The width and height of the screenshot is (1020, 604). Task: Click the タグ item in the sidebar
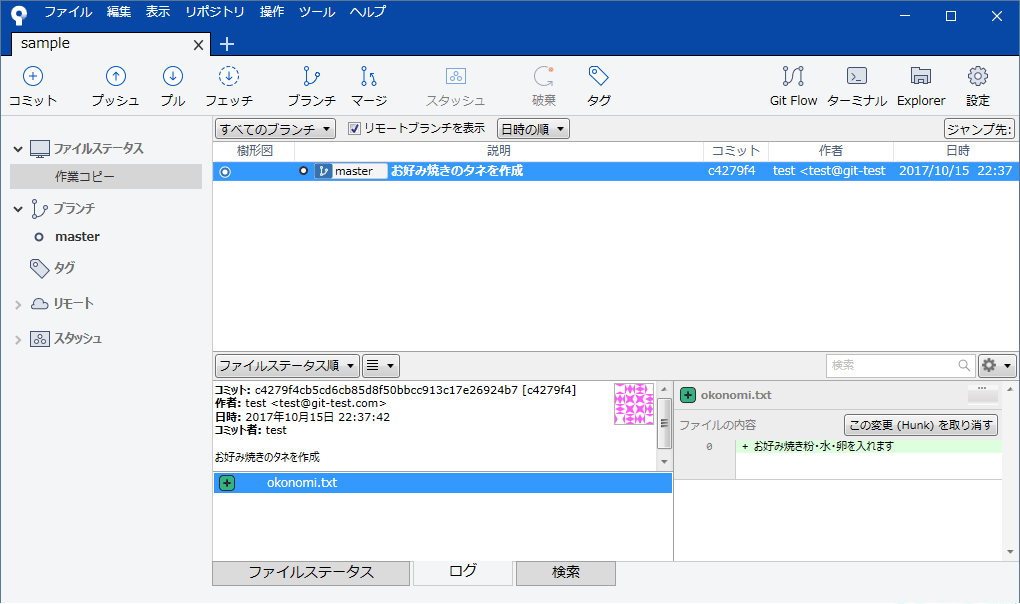pos(64,267)
